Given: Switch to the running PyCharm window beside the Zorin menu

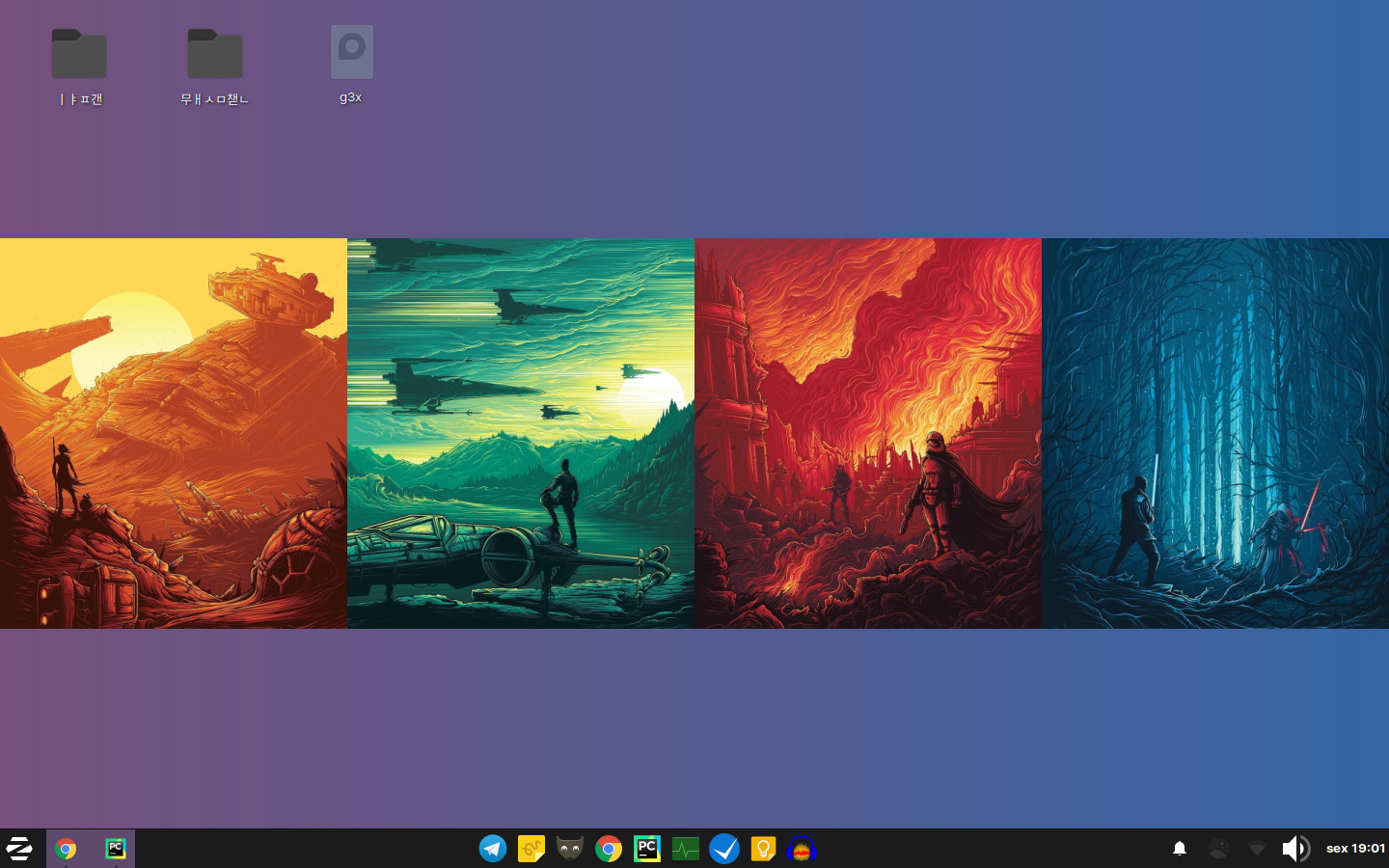Looking at the screenshot, I should (115, 849).
